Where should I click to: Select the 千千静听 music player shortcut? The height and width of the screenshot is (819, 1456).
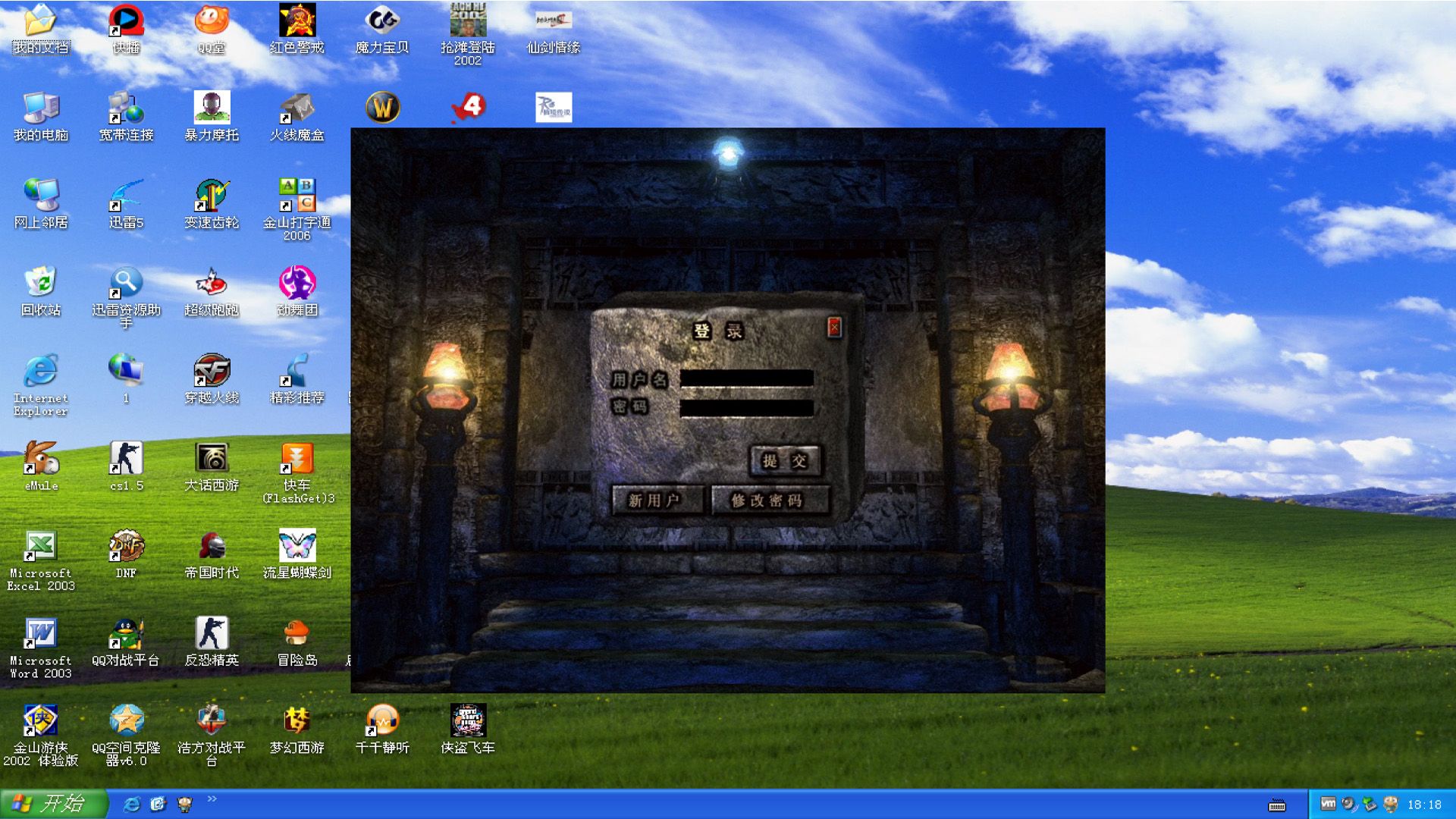click(382, 729)
